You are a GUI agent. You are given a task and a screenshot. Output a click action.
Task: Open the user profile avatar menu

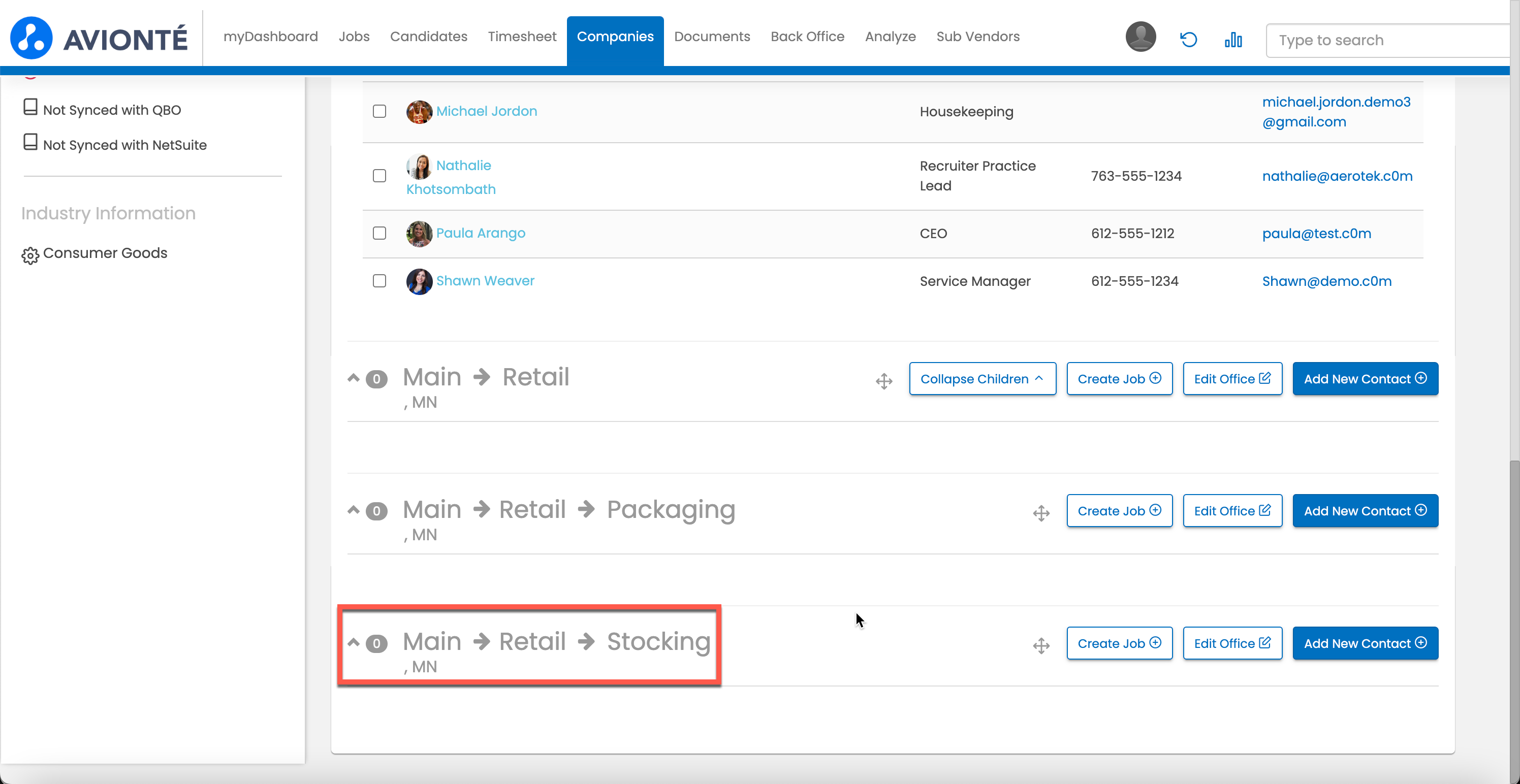pyautogui.click(x=1140, y=38)
